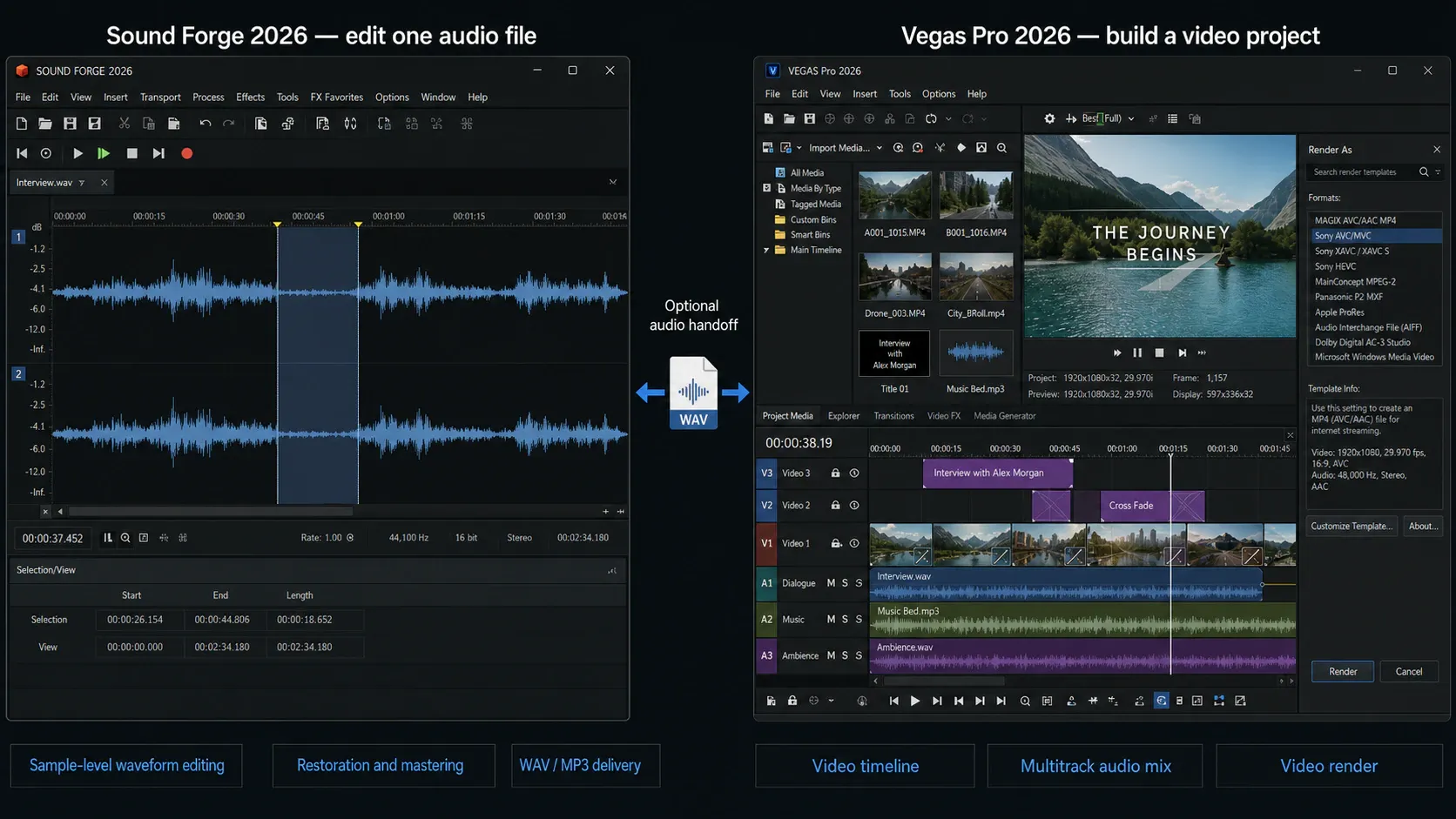The image size is (1456, 819).
Task: Open the Interview.wav tab dropdown arrow
Action: (x=82, y=183)
